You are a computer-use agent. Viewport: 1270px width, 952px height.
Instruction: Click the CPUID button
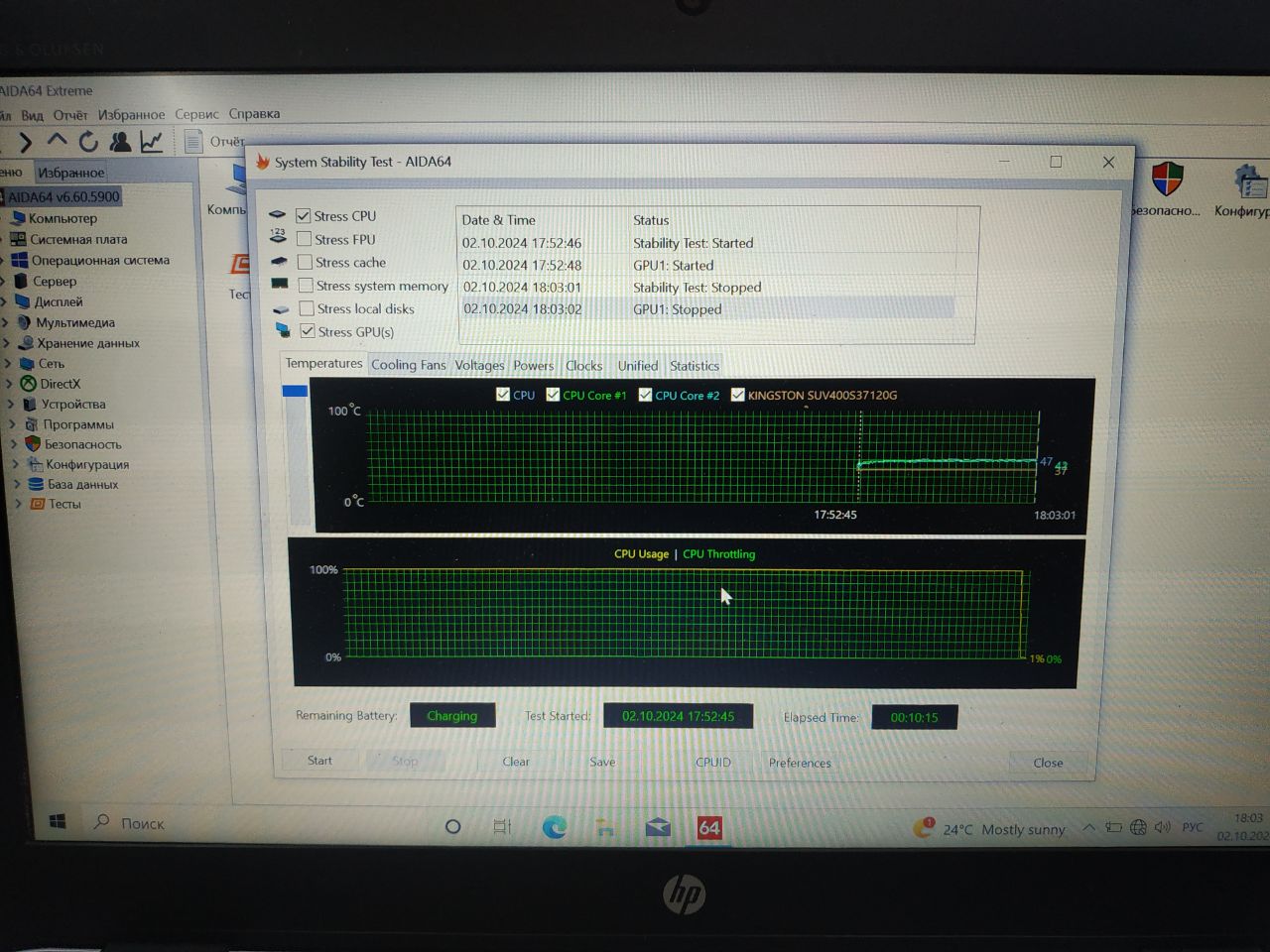point(713,763)
